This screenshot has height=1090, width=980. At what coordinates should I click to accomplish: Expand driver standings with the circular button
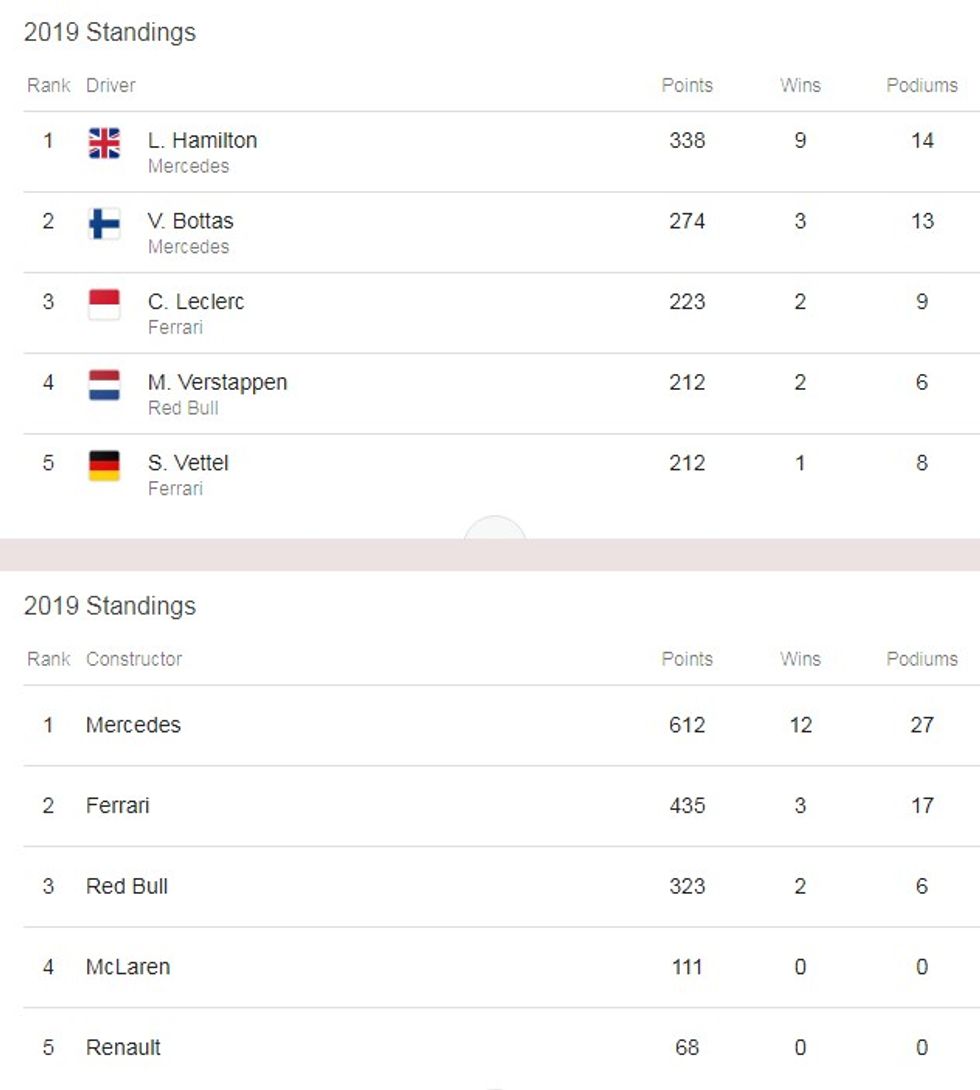coord(494,530)
